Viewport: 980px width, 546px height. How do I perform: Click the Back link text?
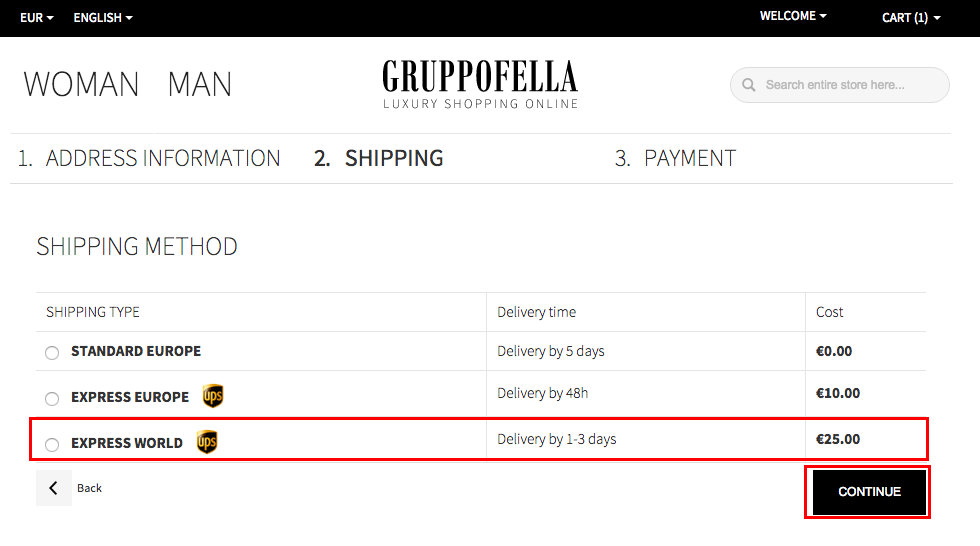(89, 488)
